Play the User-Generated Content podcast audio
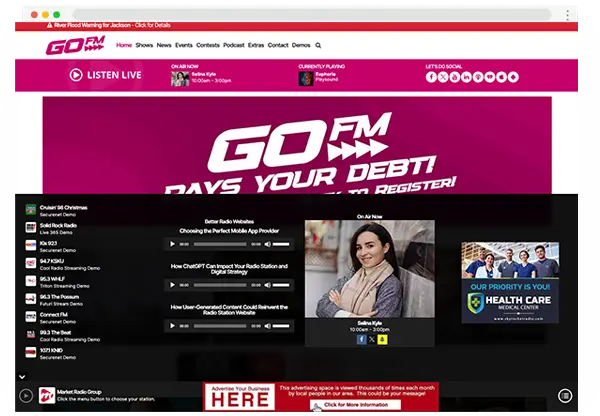Screen dimensions: 600x416 (x=173, y=325)
